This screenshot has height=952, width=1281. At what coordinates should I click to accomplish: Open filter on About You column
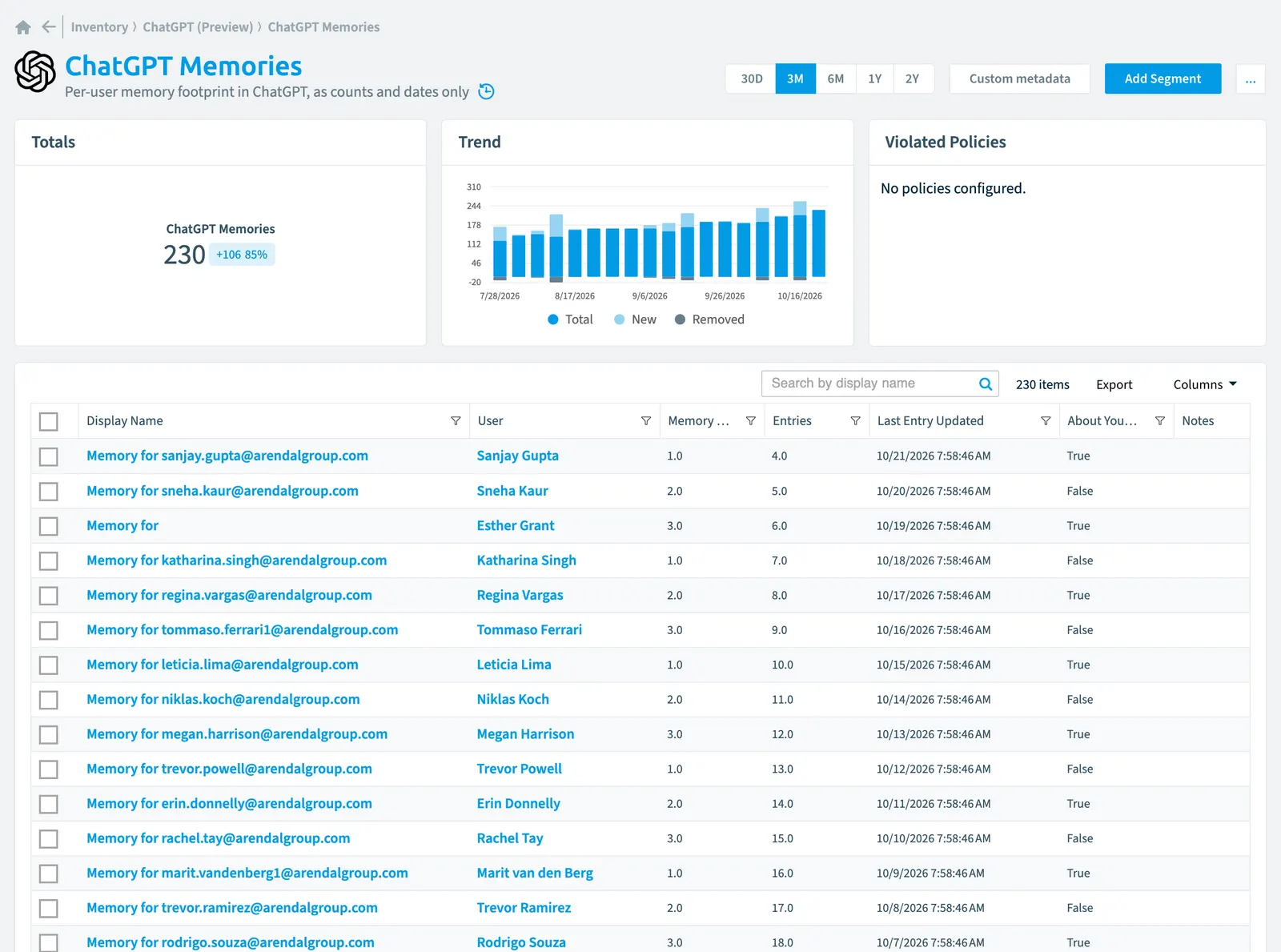[1160, 421]
